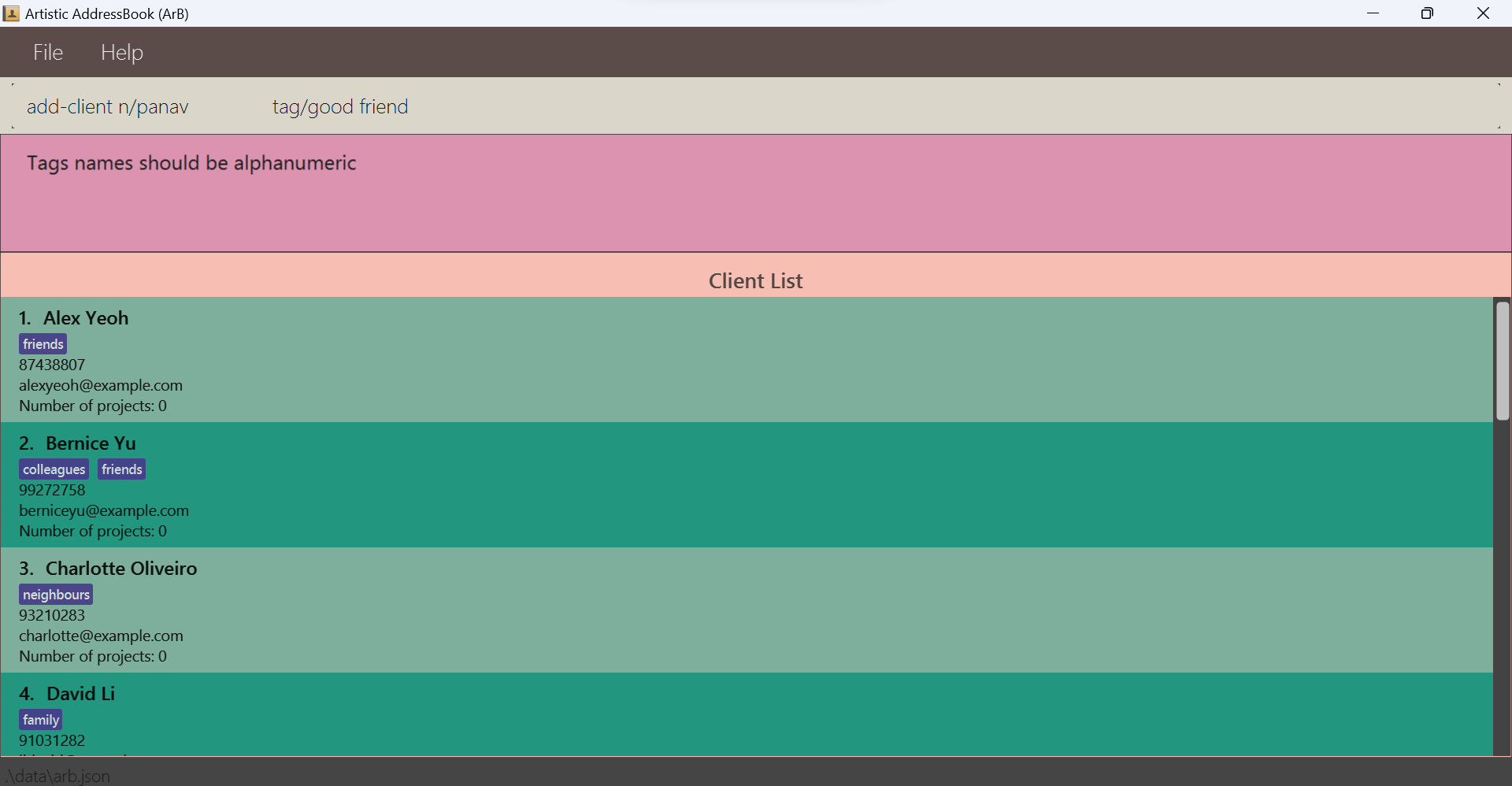Screen dimensions: 1512x786
Task: Click the 'family' tag under David Li
Action: coord(41,720)
